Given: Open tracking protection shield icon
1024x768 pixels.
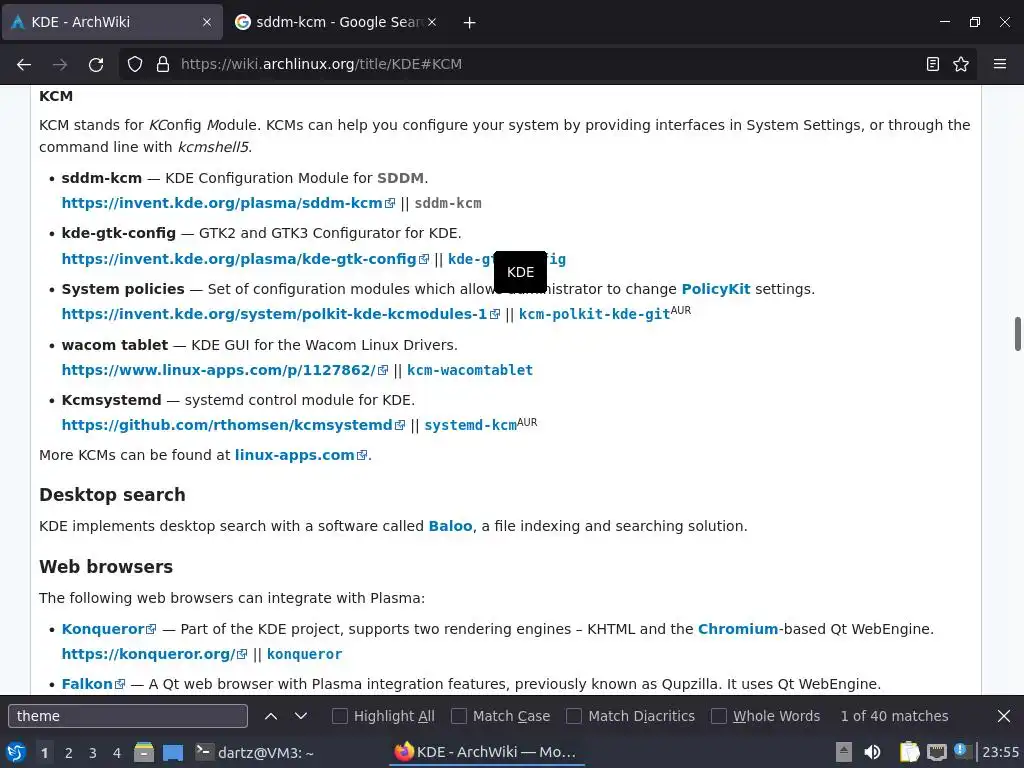Looking at the screenshot, I should [x=135, y=64].
